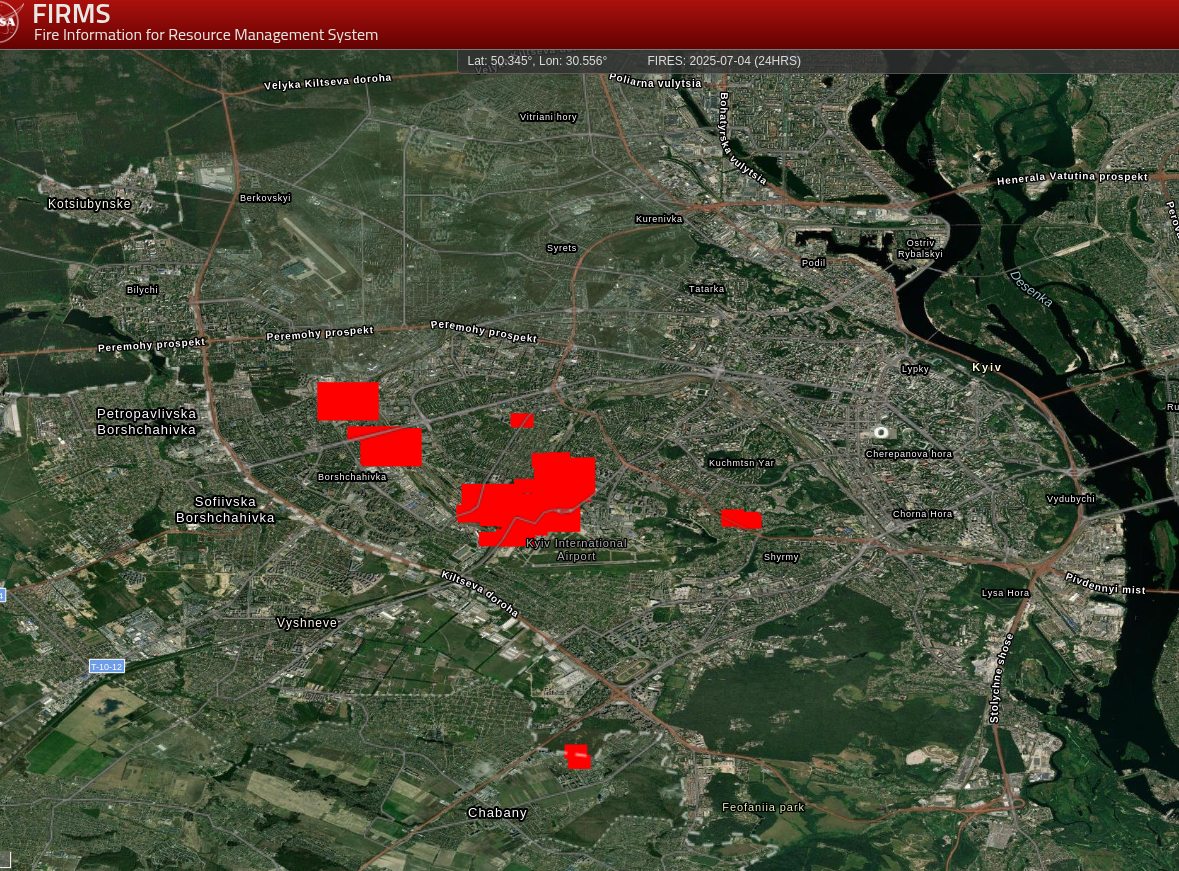Click the Kyiv city label
The height and width of the screenshot is (871, 1179).
(987, 367)
